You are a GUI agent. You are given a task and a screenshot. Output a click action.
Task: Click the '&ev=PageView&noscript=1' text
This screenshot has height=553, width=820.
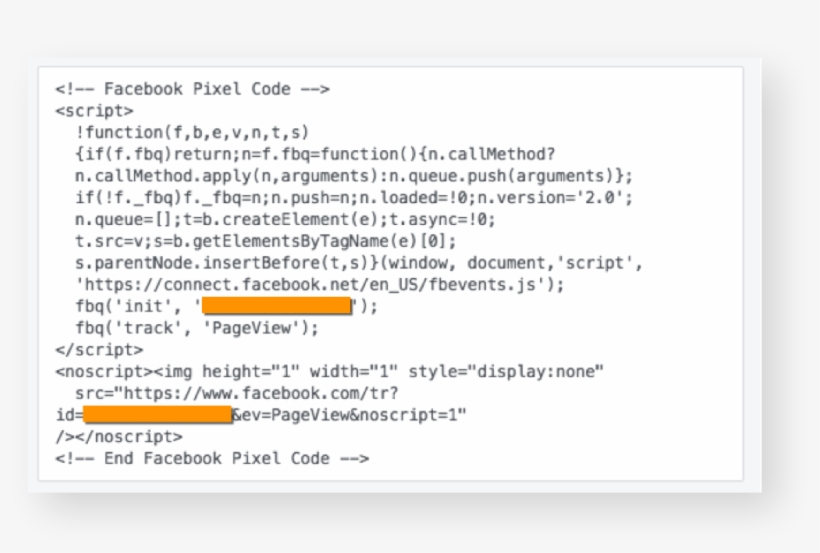tap(349, 415)
